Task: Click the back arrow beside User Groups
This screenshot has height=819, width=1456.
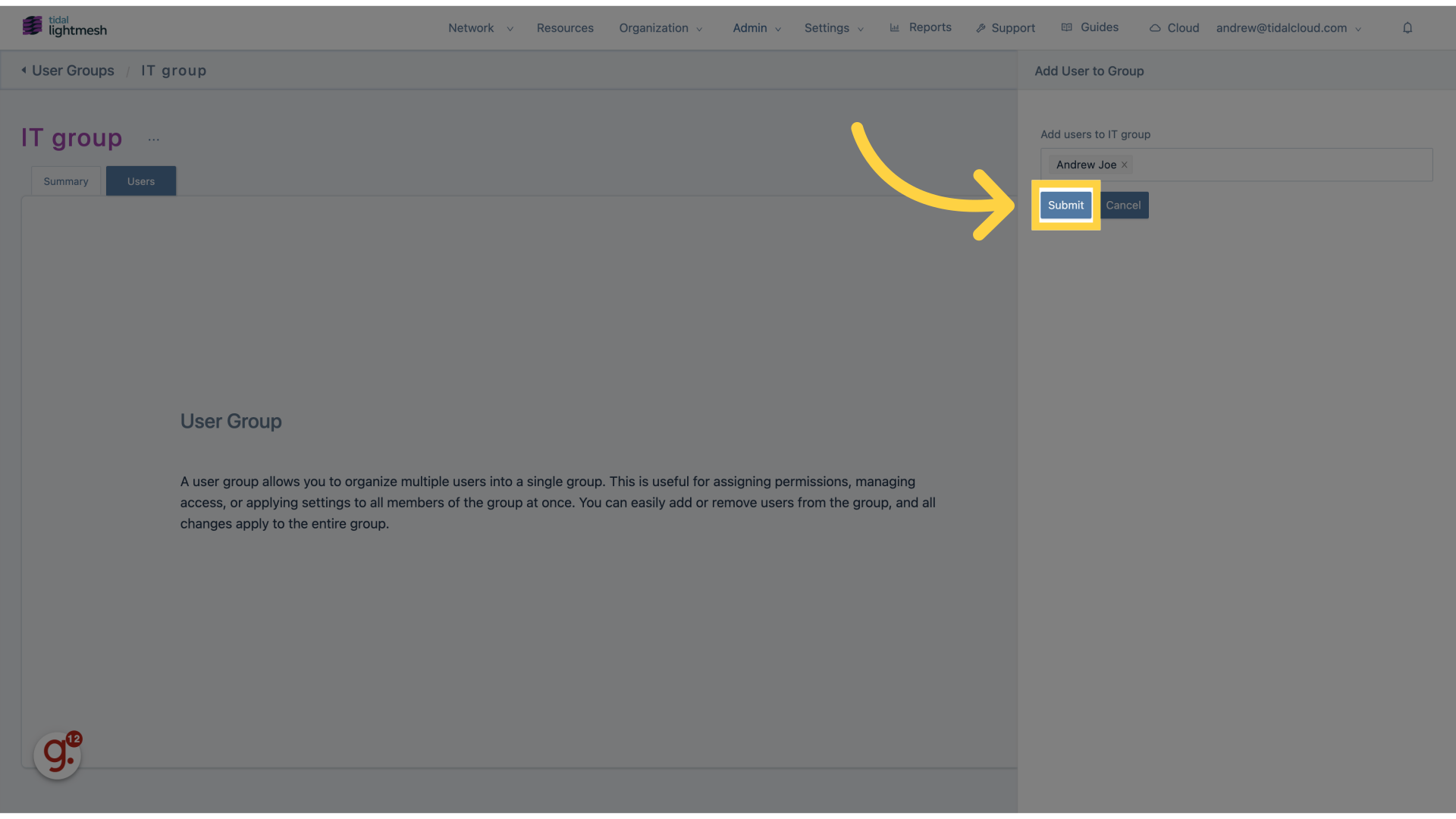Action: point(24,71)
